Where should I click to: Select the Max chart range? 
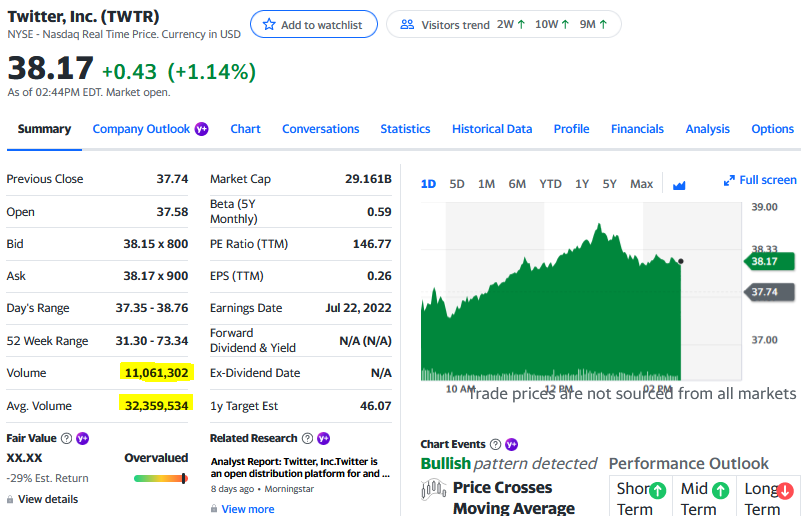coord(641,184)
